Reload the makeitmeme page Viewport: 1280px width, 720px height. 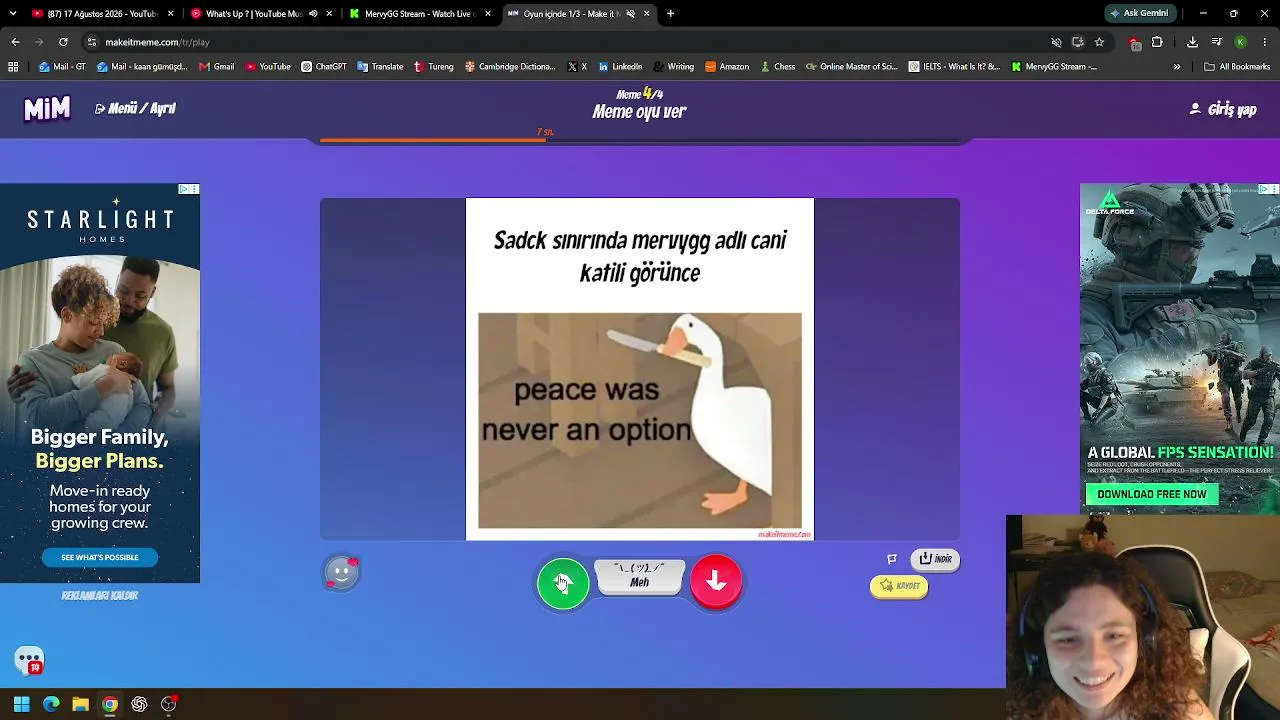coord(63,42)
